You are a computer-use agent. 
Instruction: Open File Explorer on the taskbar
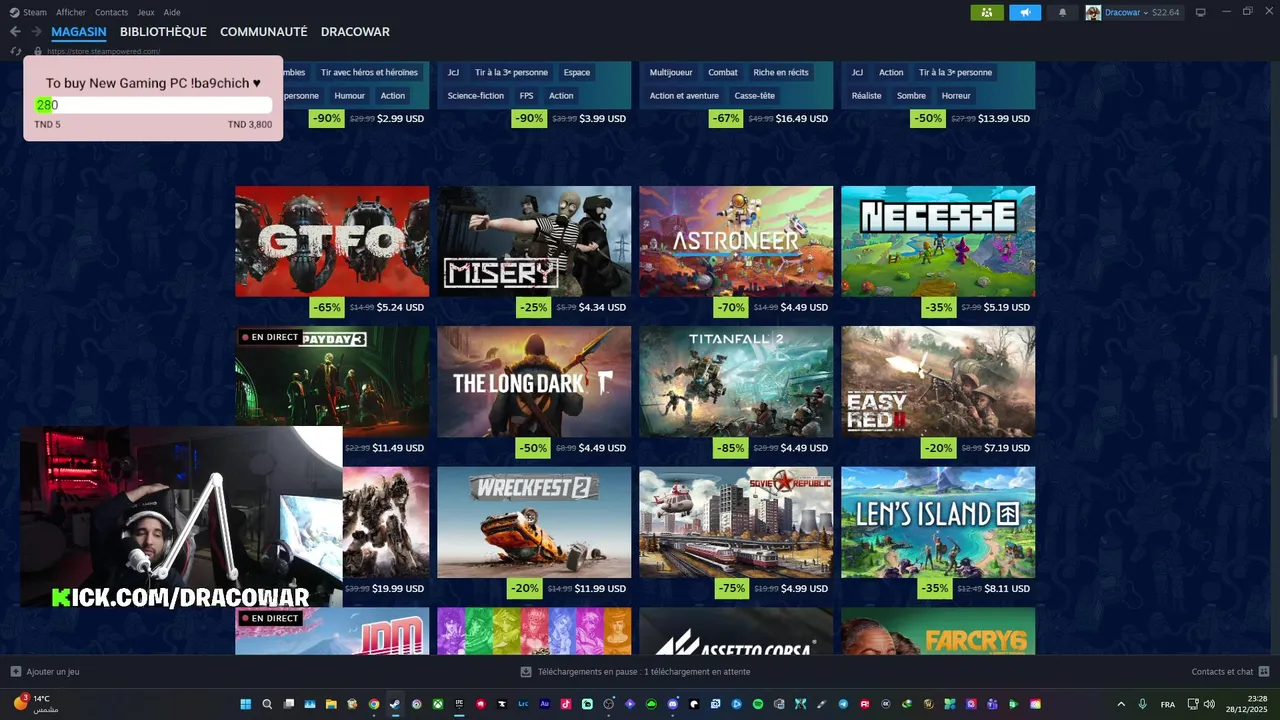point(331,704)
